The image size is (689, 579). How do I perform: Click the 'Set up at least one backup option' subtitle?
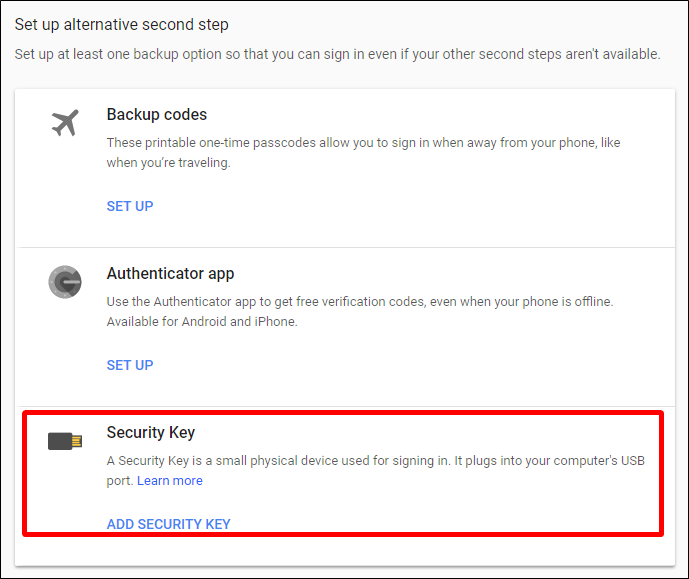tap(337, 53)
